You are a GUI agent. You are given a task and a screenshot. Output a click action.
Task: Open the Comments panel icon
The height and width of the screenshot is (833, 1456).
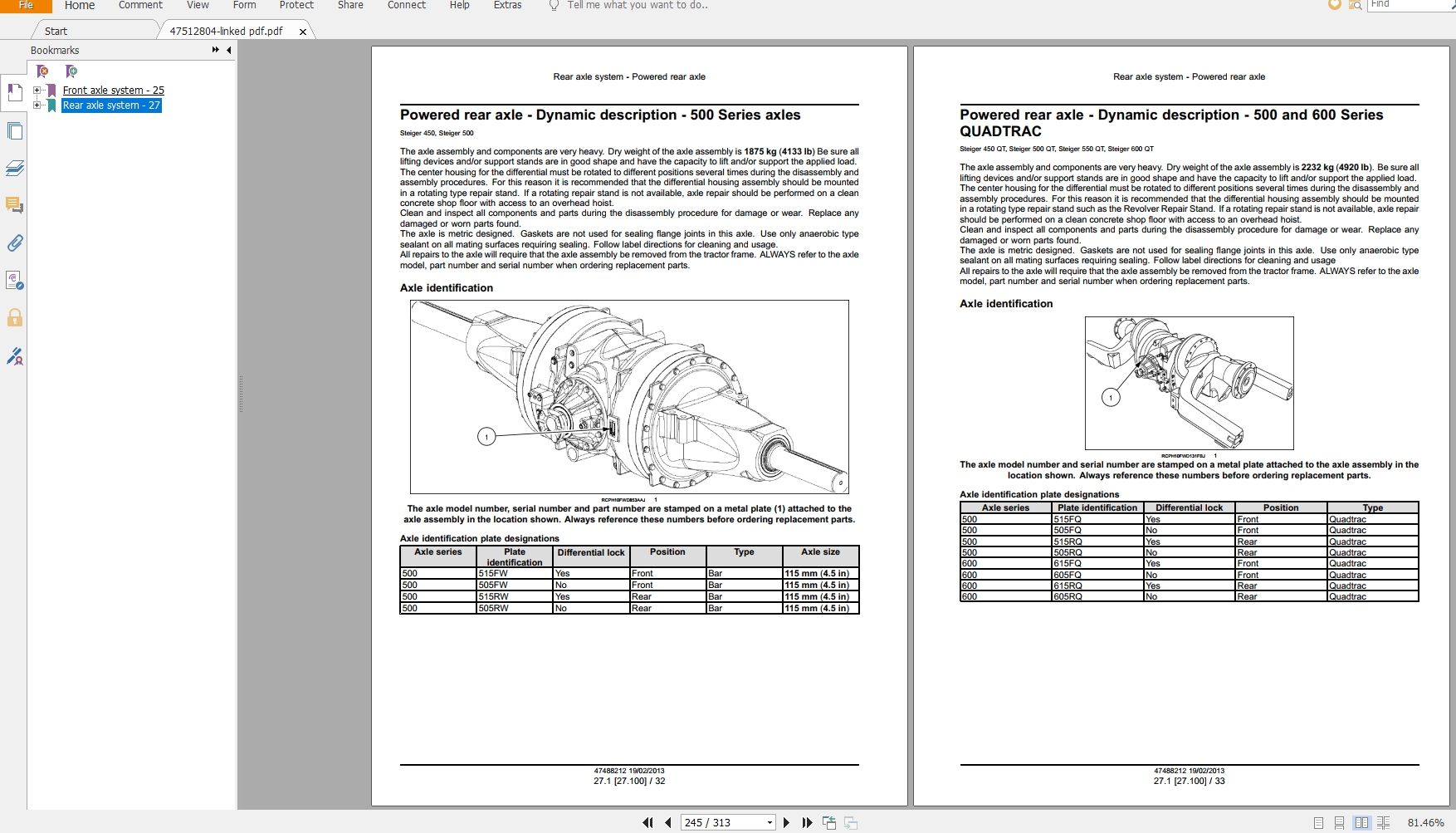[x=14, y=205]
